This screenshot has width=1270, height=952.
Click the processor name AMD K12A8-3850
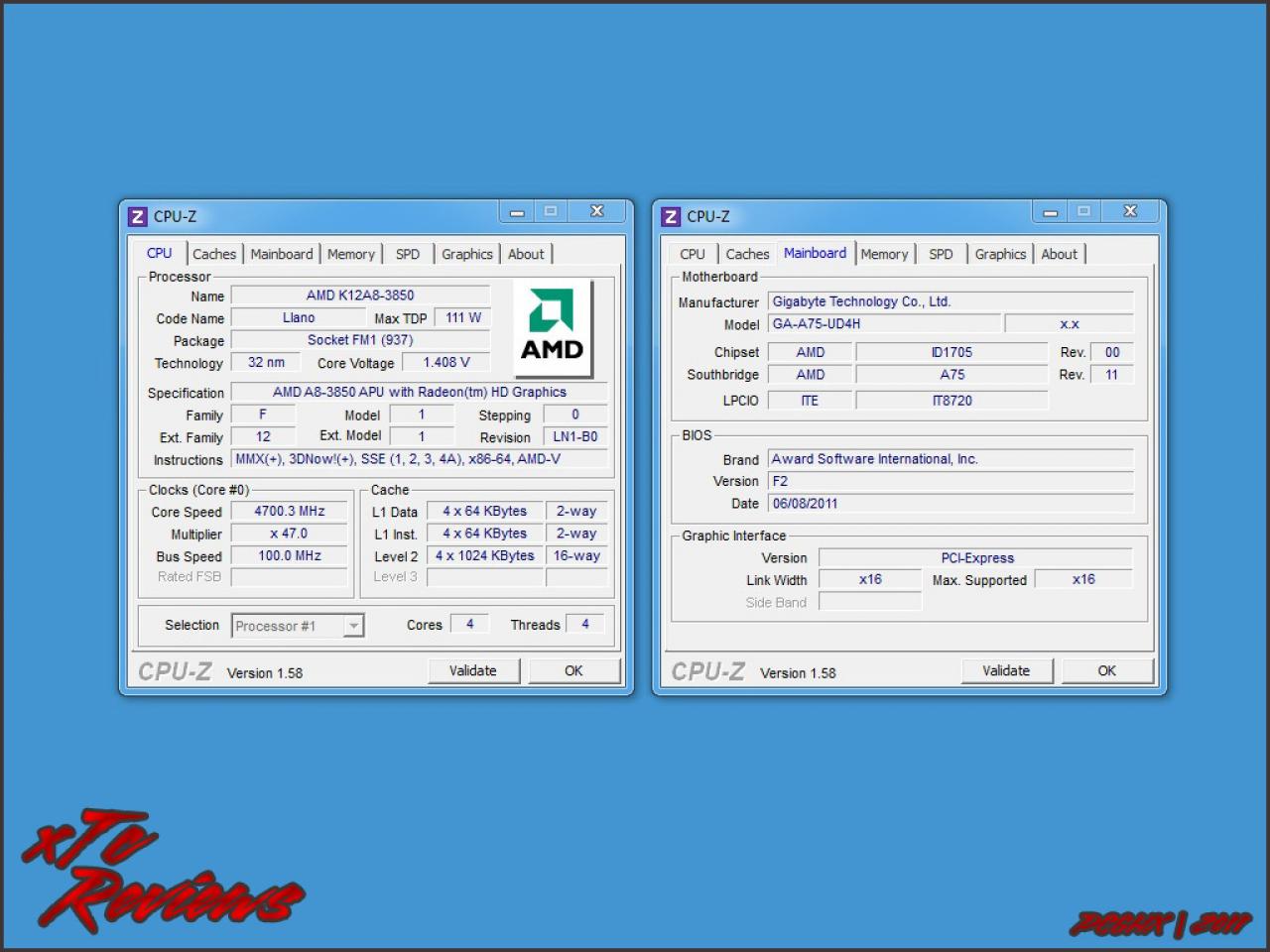pyautogui.click(x=360, y=296)
